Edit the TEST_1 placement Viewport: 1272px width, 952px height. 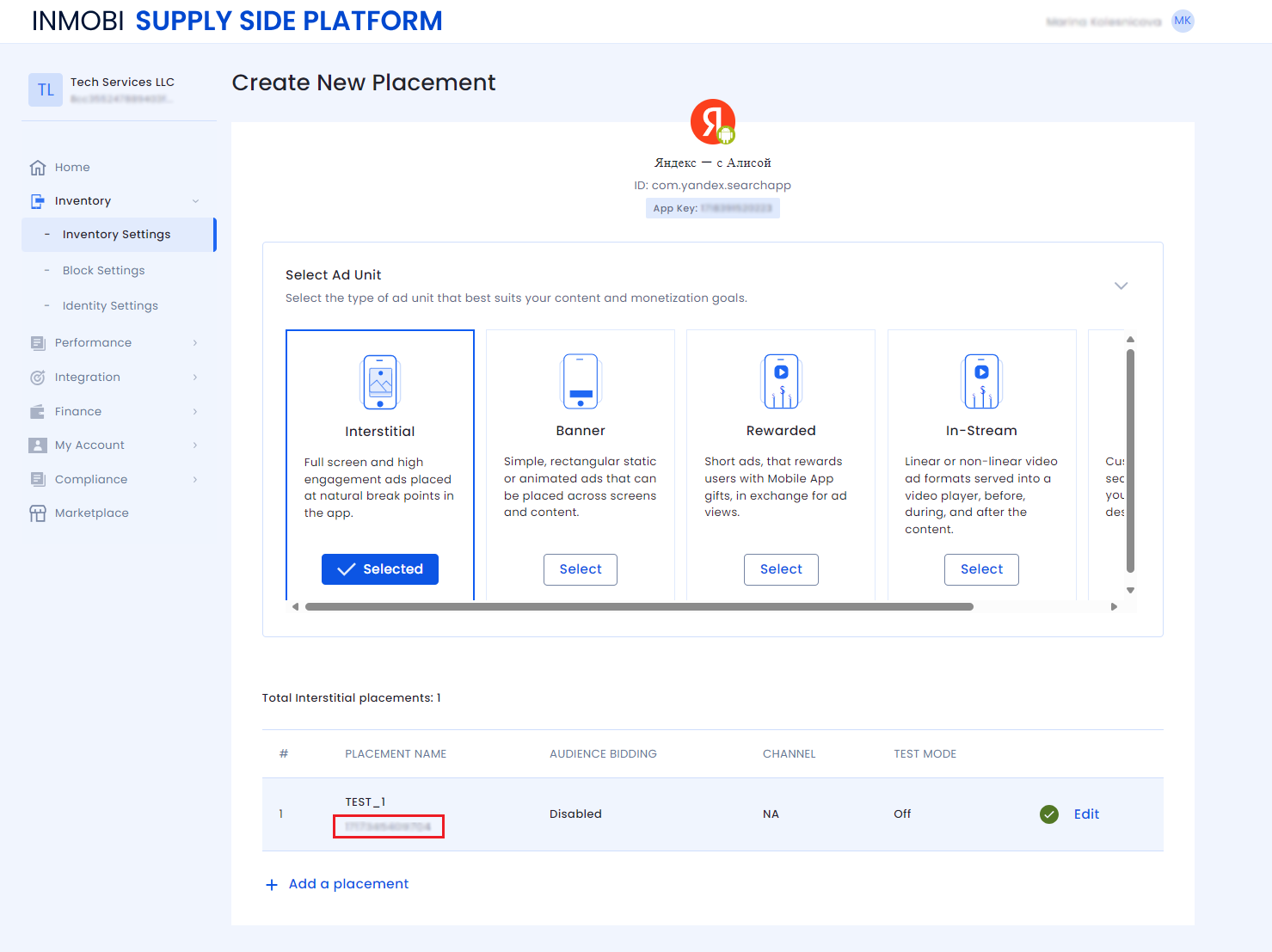tap(1086, 814)
